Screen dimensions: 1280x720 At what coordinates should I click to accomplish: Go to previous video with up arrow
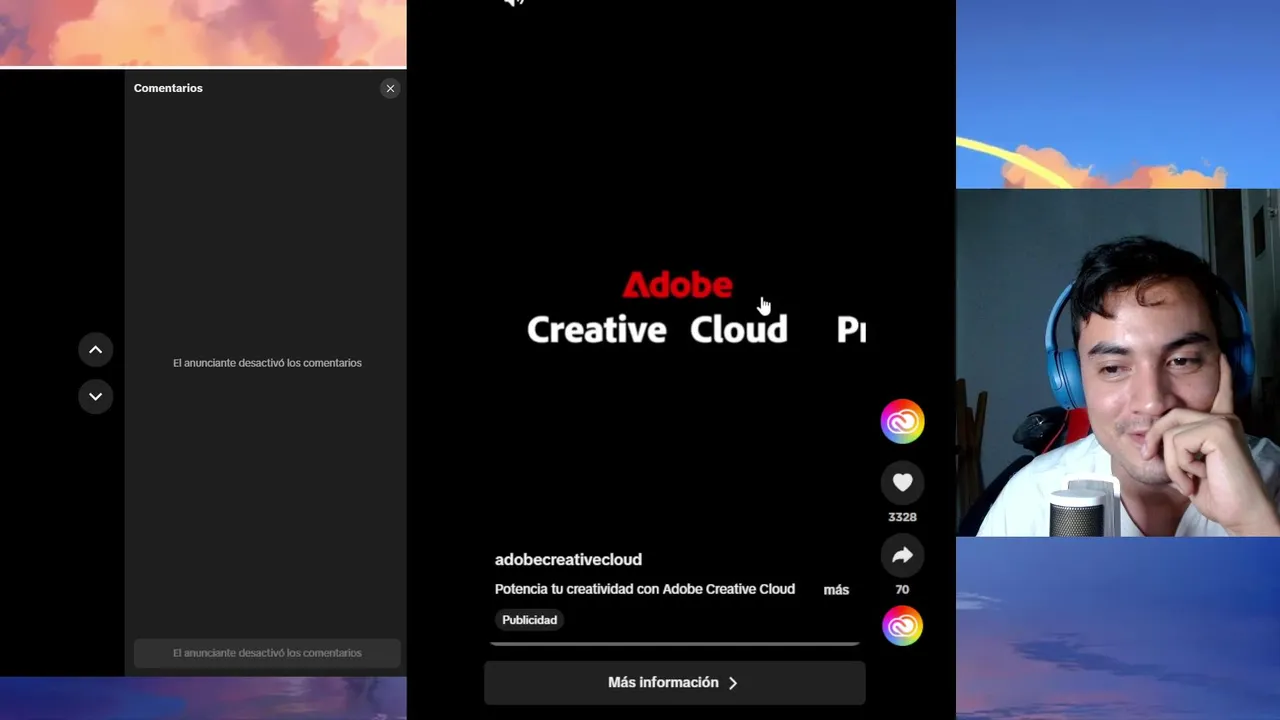click(95, 350)
